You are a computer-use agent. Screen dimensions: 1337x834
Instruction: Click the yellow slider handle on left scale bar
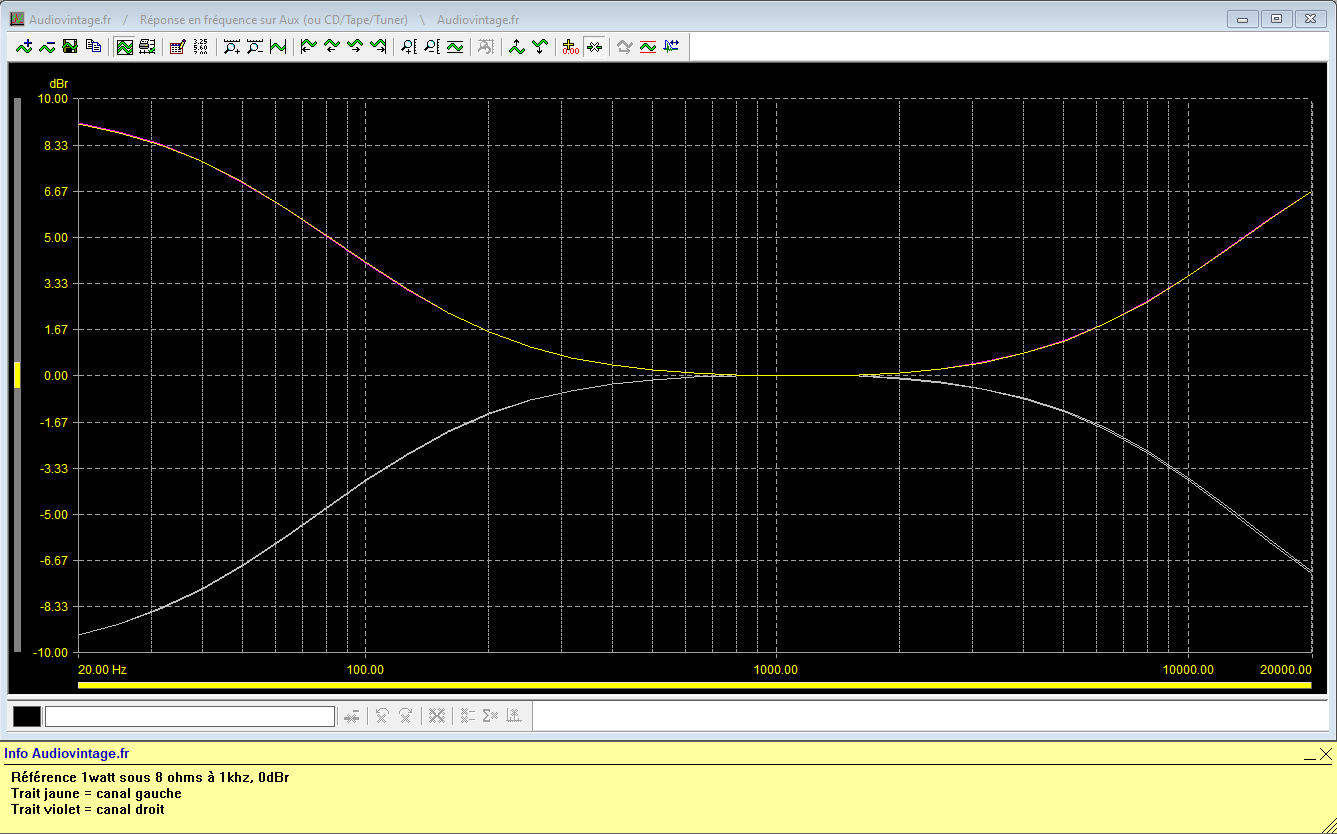point(17,376)
